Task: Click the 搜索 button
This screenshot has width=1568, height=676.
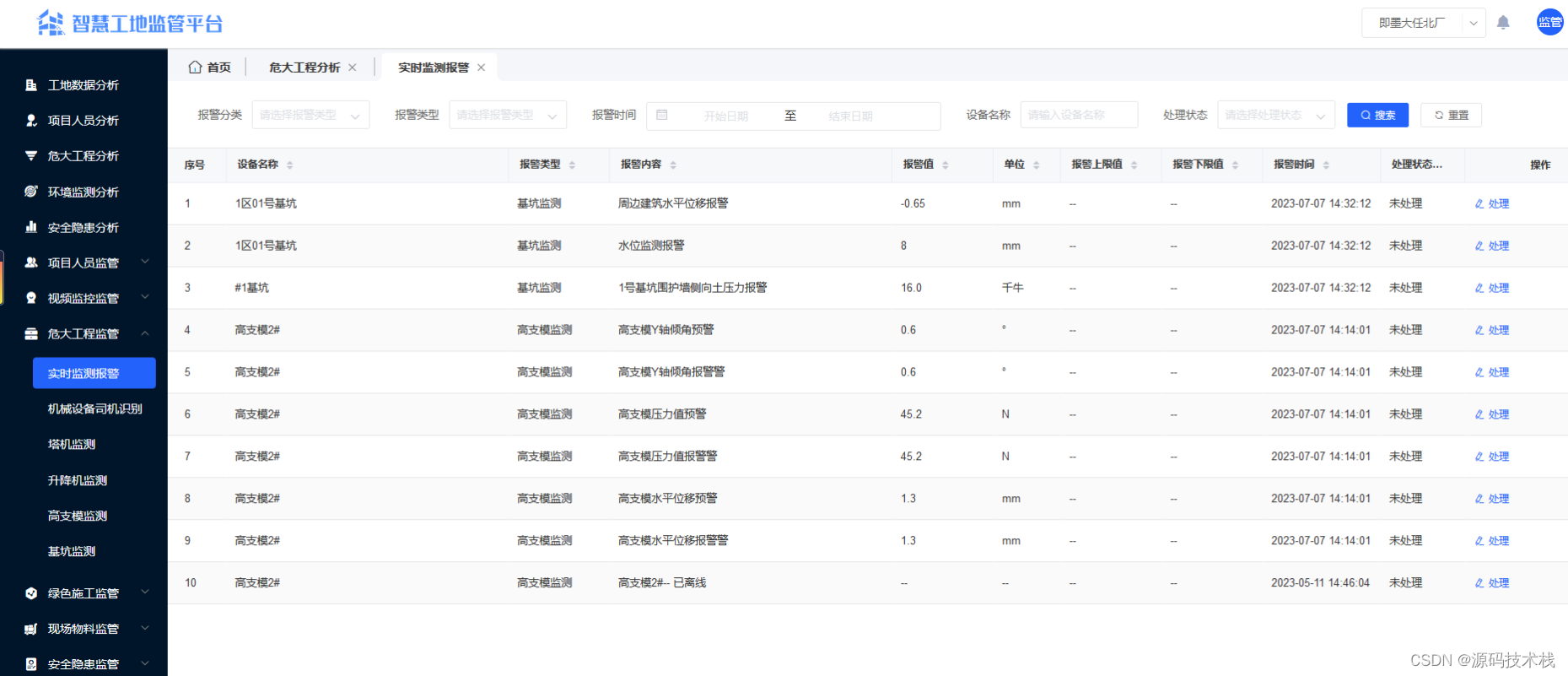Action: pyautogui.click(x=1377, y=115)
